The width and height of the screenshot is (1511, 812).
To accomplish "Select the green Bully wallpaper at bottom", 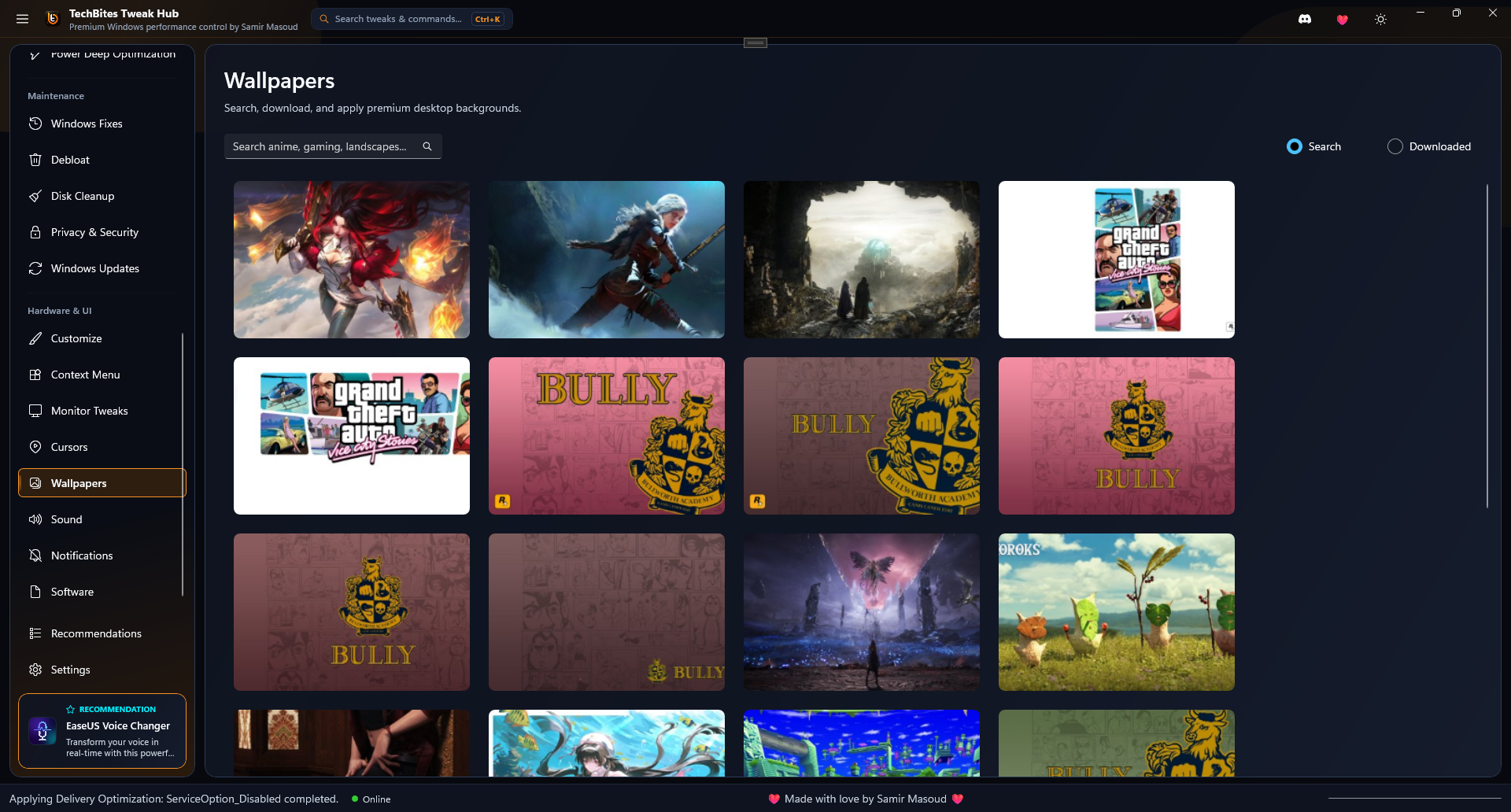I will point(1117,743).
